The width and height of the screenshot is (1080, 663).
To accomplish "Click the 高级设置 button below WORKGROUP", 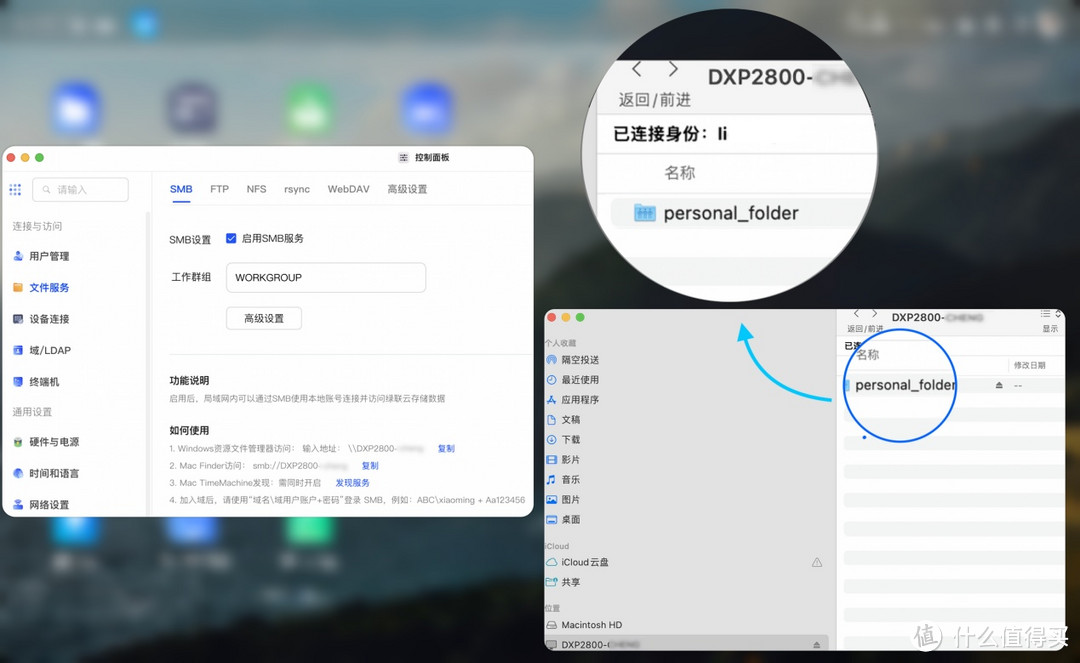I will click(x=263, y=317).
